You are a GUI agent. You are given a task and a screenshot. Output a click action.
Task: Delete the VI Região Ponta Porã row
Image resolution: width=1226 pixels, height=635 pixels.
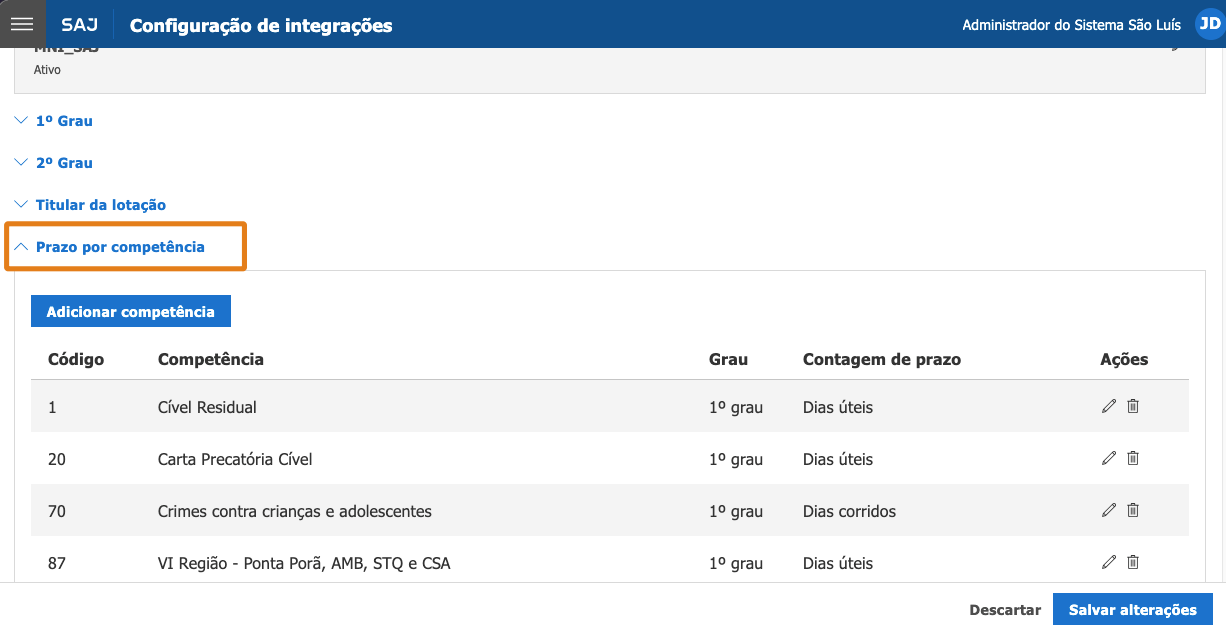pyautogui.click(x=1133, y=562)
